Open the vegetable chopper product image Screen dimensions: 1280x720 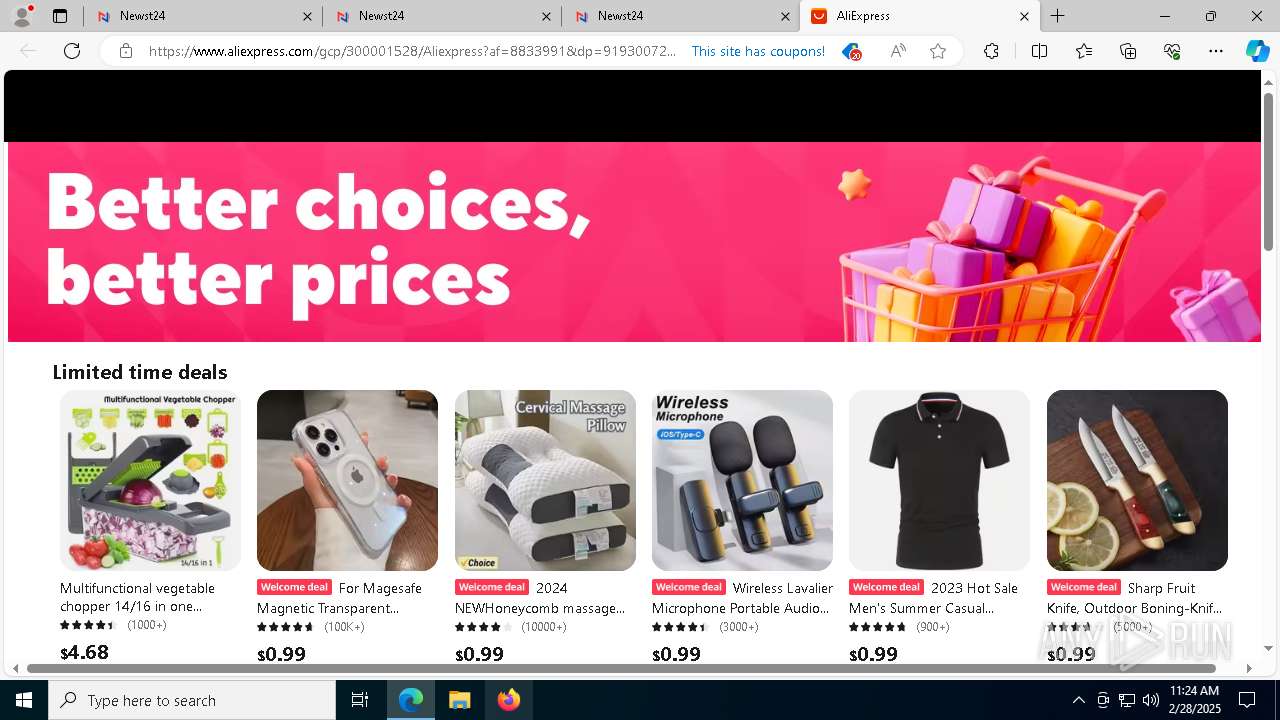point(150,480)
